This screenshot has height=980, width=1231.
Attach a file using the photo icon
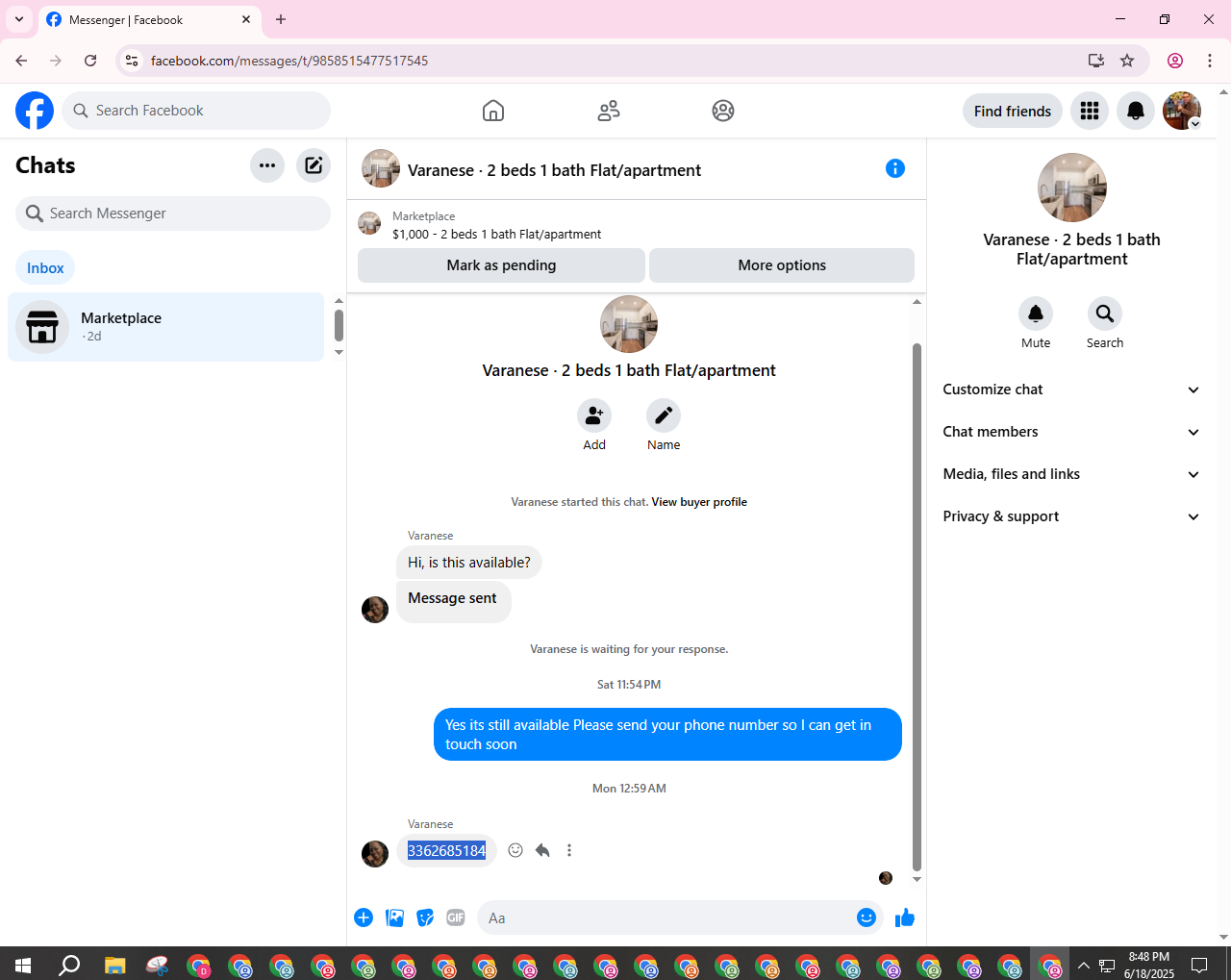pos(394,917)
